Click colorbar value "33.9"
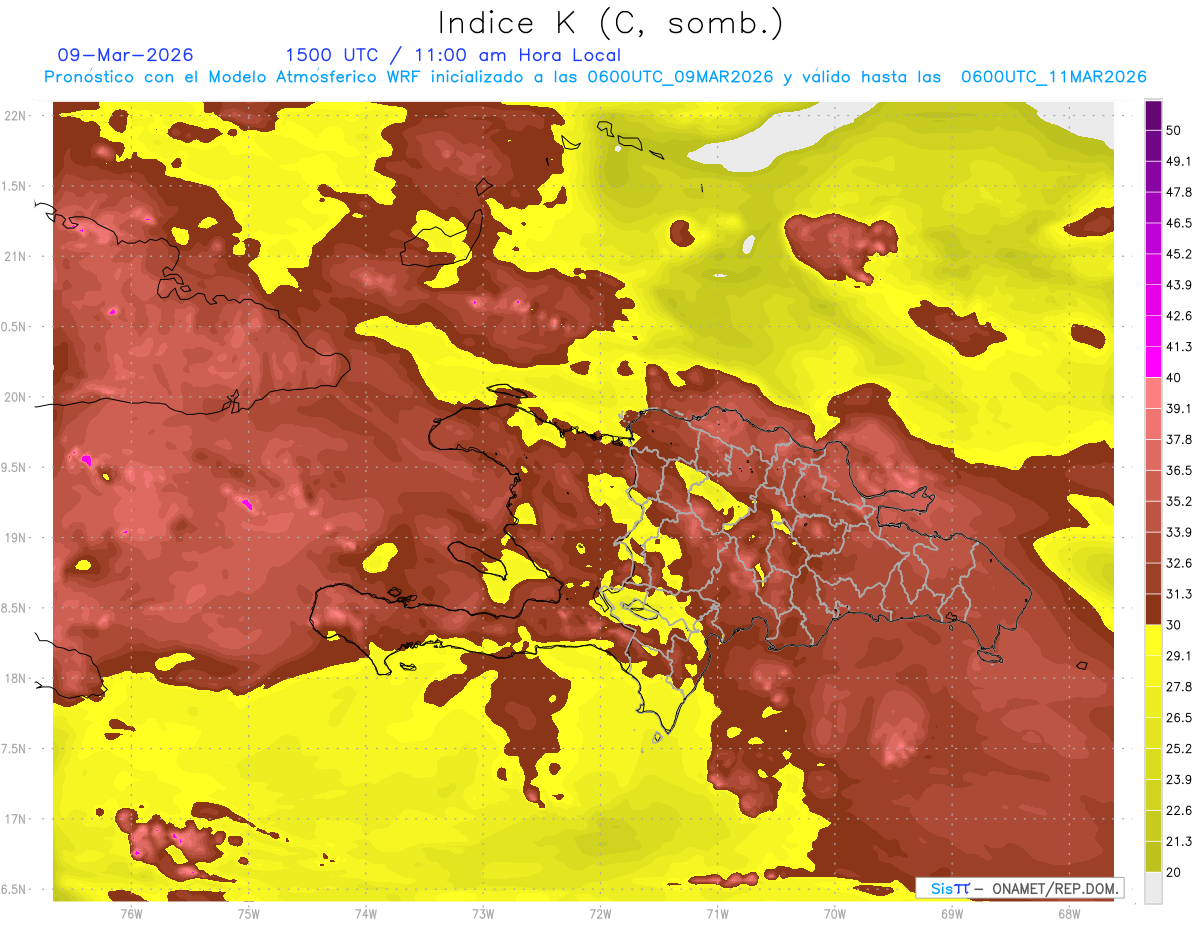Image resolution: width=1200 pixels, height=927 pixels. click(x=1179, y=532)
